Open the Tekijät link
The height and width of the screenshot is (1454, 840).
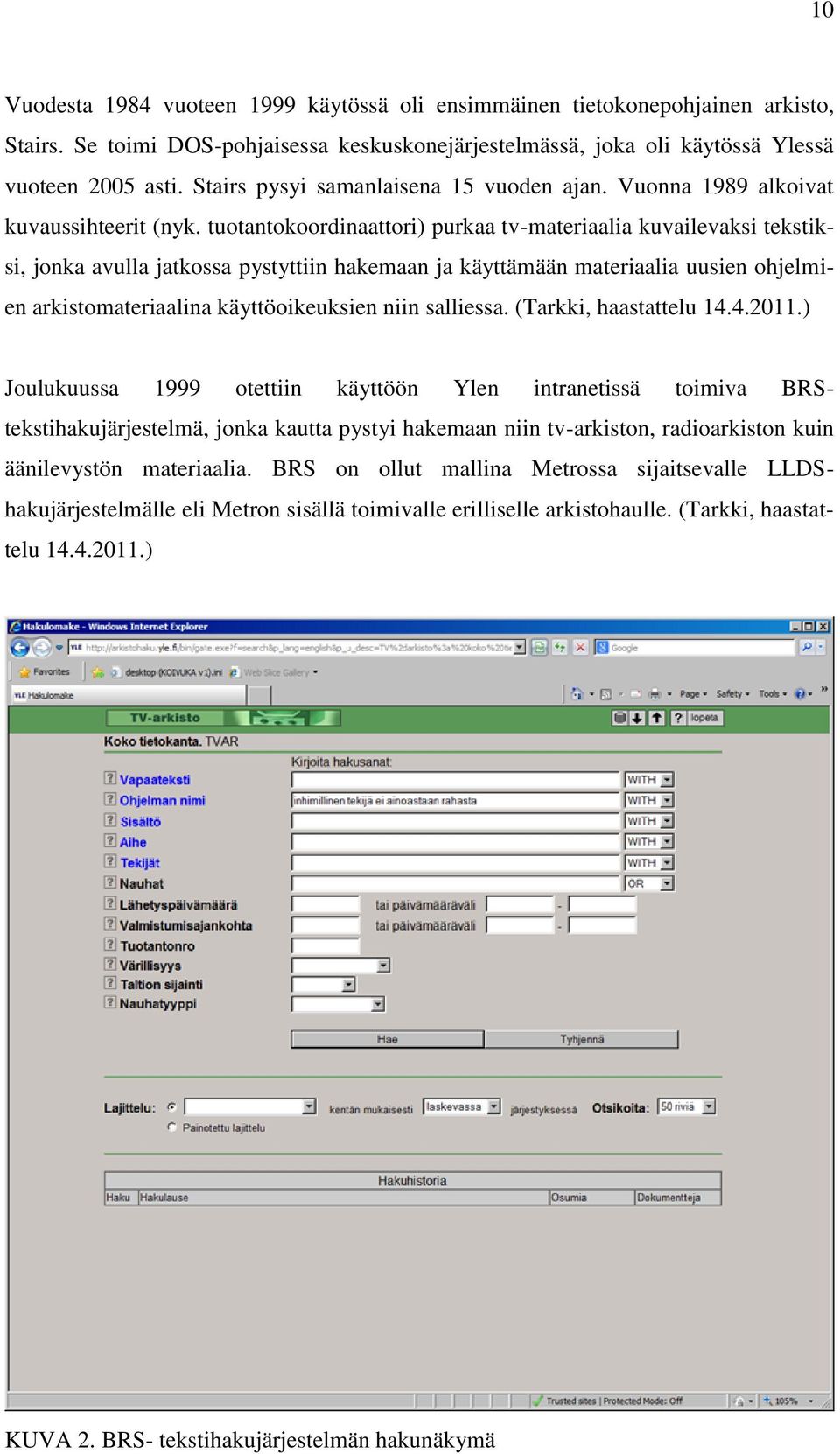pos(140,863)
